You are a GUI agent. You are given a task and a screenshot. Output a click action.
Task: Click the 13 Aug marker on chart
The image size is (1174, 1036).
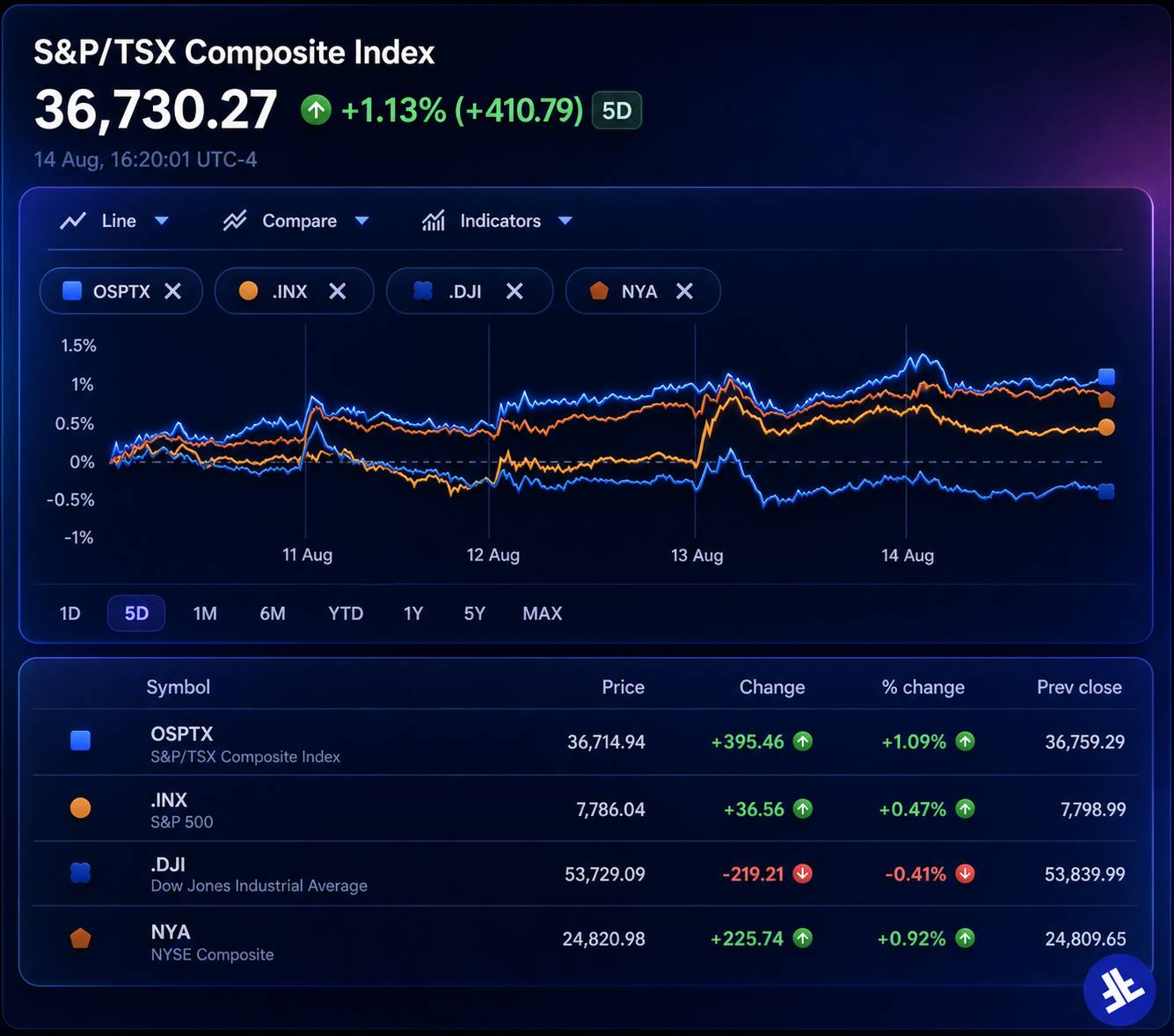tap(696, 555)
